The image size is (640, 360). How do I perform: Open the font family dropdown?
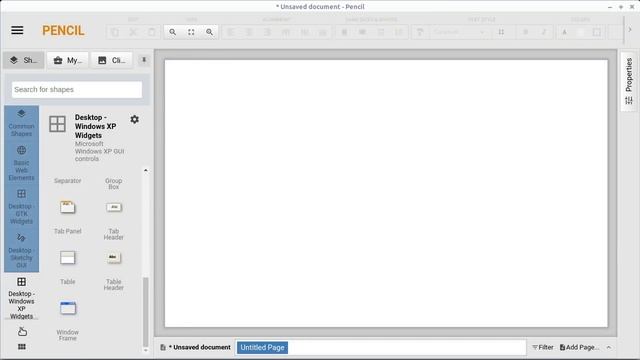coord(459,32)
